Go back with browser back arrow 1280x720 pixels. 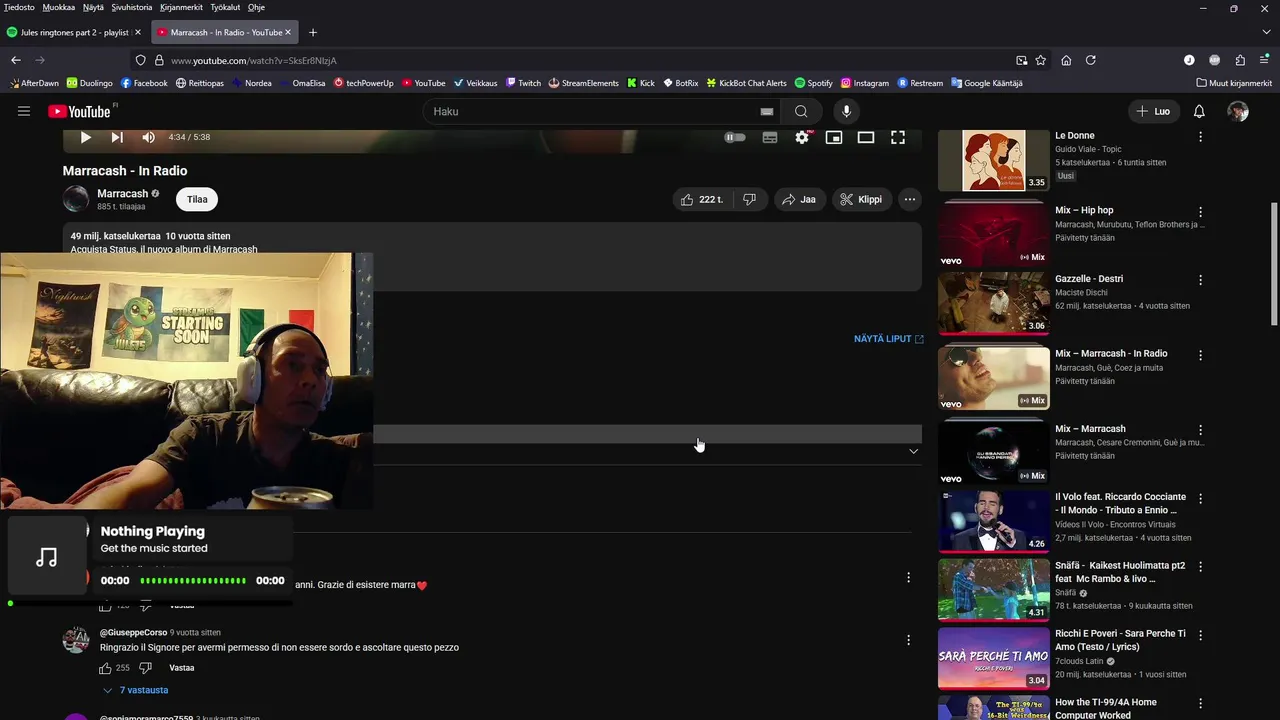16,60
